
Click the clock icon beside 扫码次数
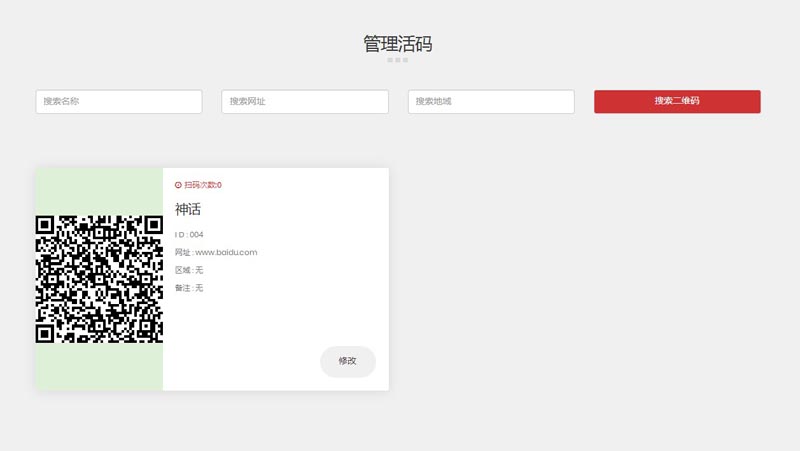click(178, 185)
